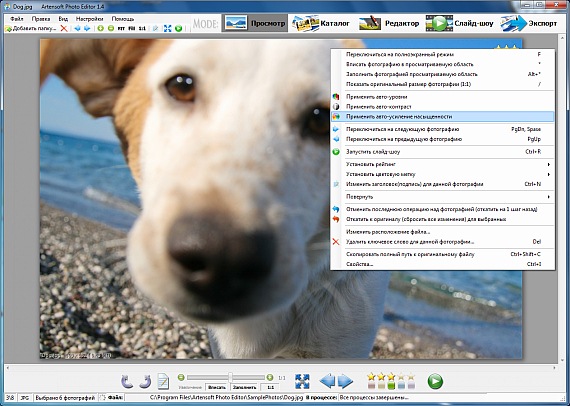
Task: Click rotate clockwise icon in bottom panel
Action: pyautogui.click(x=145, y=381)
